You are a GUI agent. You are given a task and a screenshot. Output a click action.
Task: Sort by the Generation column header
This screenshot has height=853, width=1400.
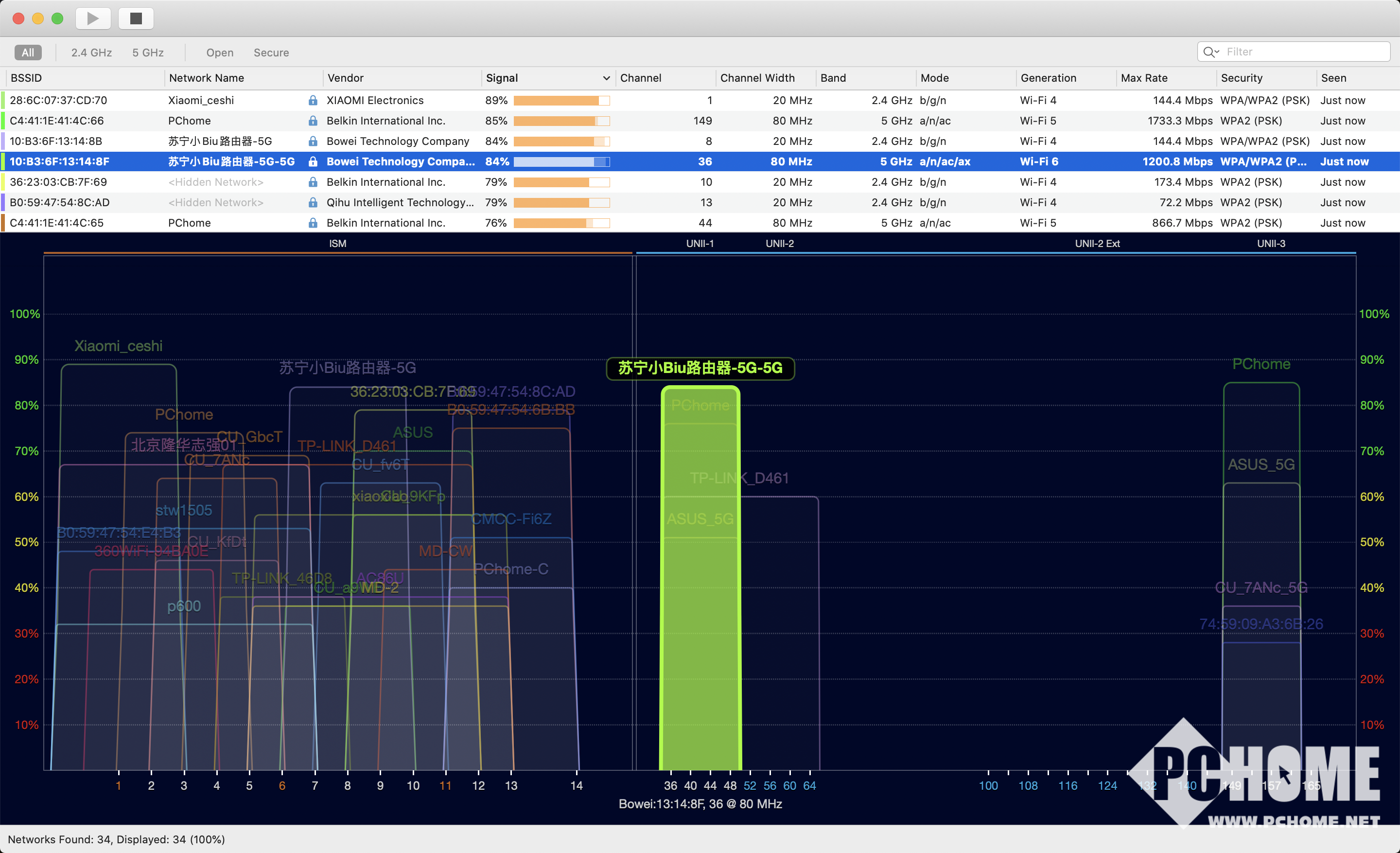(x=1066, y=78)
